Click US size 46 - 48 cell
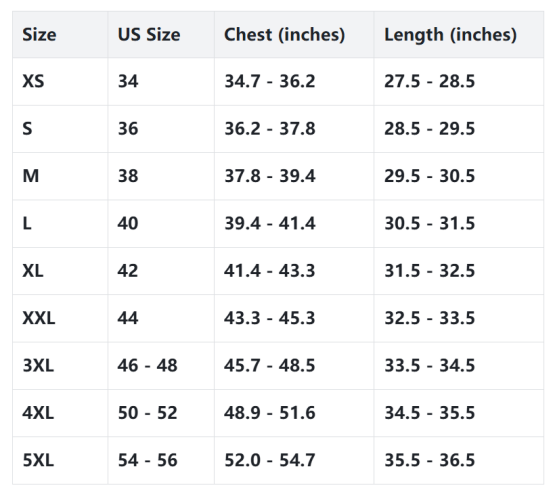Screen dimensions: 554x495 [x=147, y=365]
